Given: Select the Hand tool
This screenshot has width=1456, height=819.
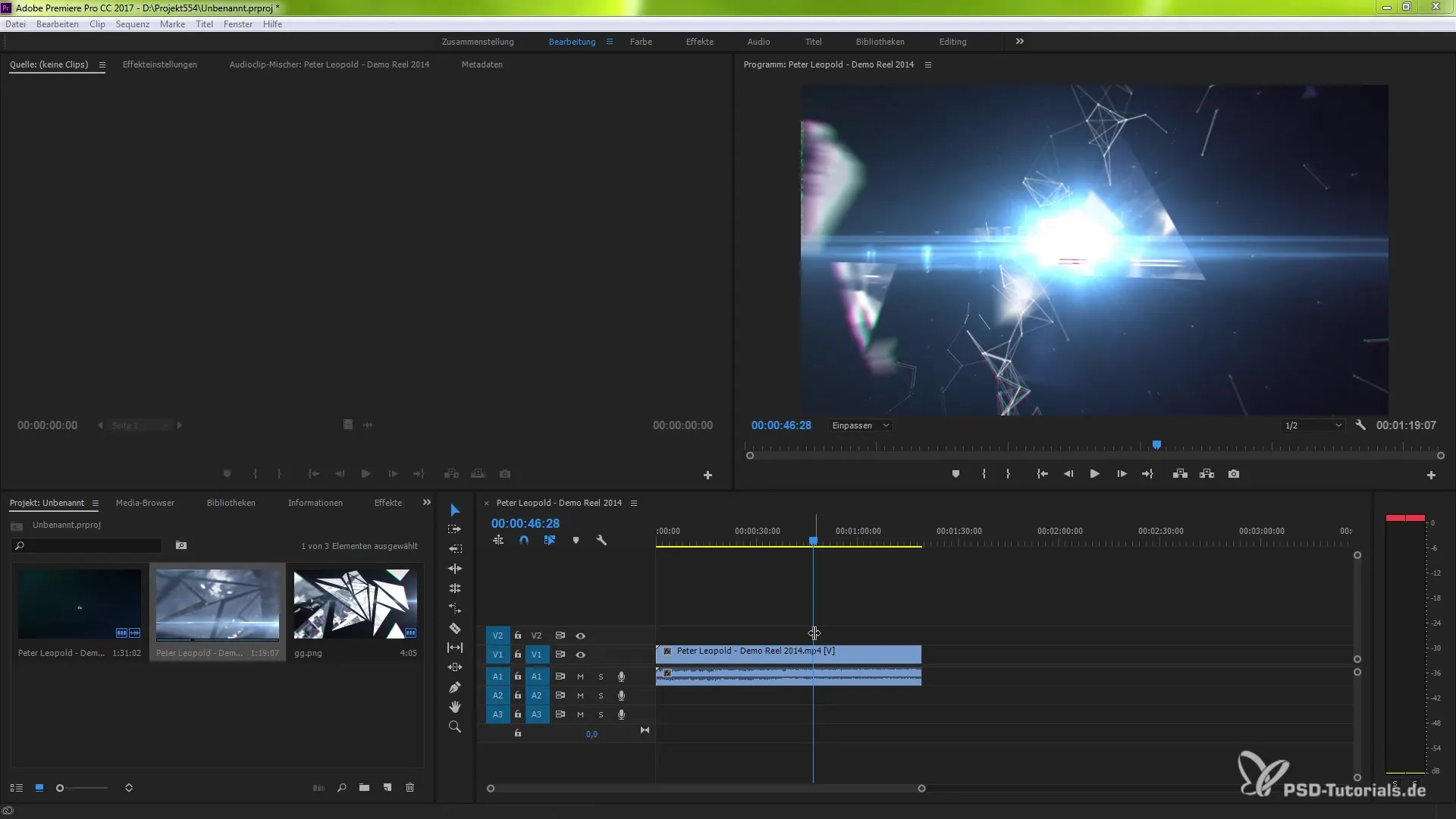Looking at the screenshot, I should click(x=455, y=707).
